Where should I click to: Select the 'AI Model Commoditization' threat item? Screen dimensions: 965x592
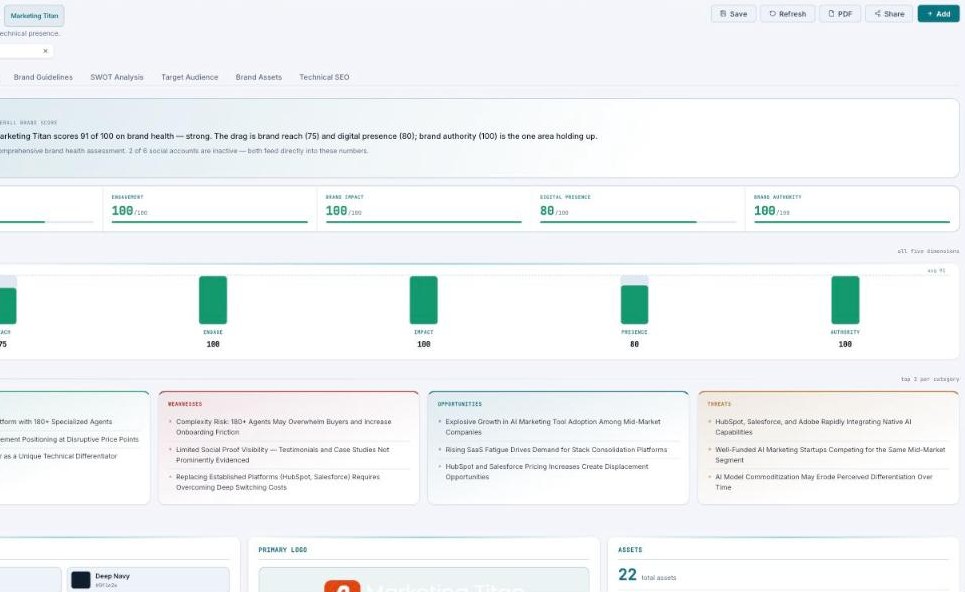click(x=828, y=482)
